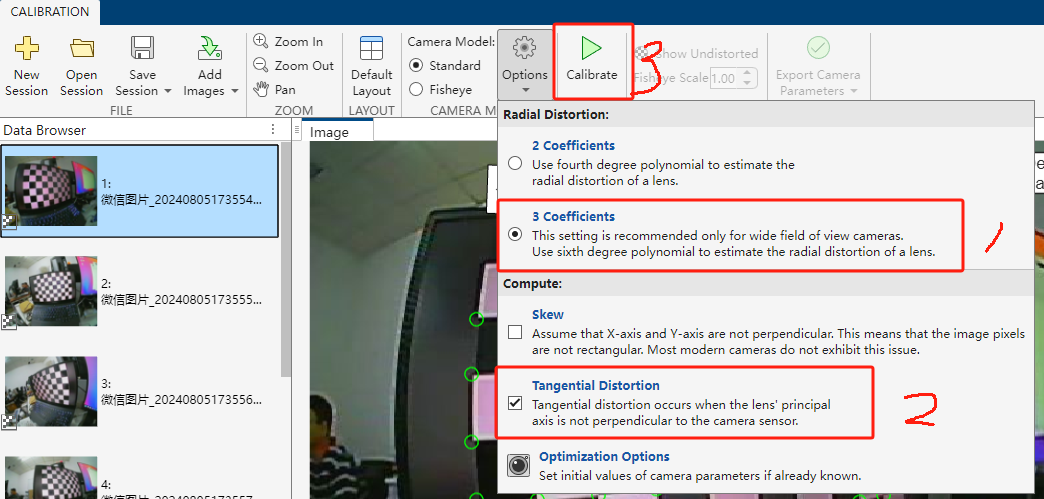Select the Standard camera model
Image resolution: width=1044 pixels, height=499 pixels.
click(416, 65)
